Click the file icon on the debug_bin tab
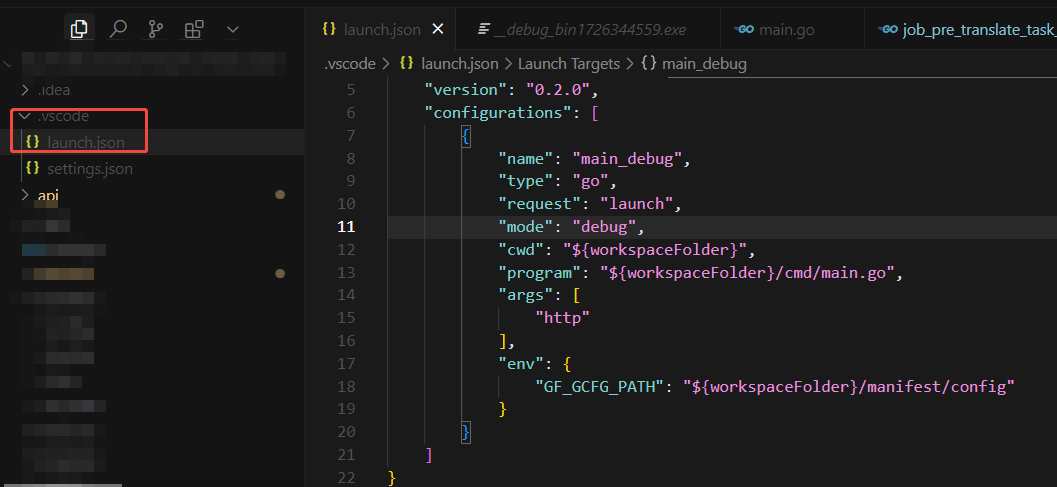 click(483, 29)
